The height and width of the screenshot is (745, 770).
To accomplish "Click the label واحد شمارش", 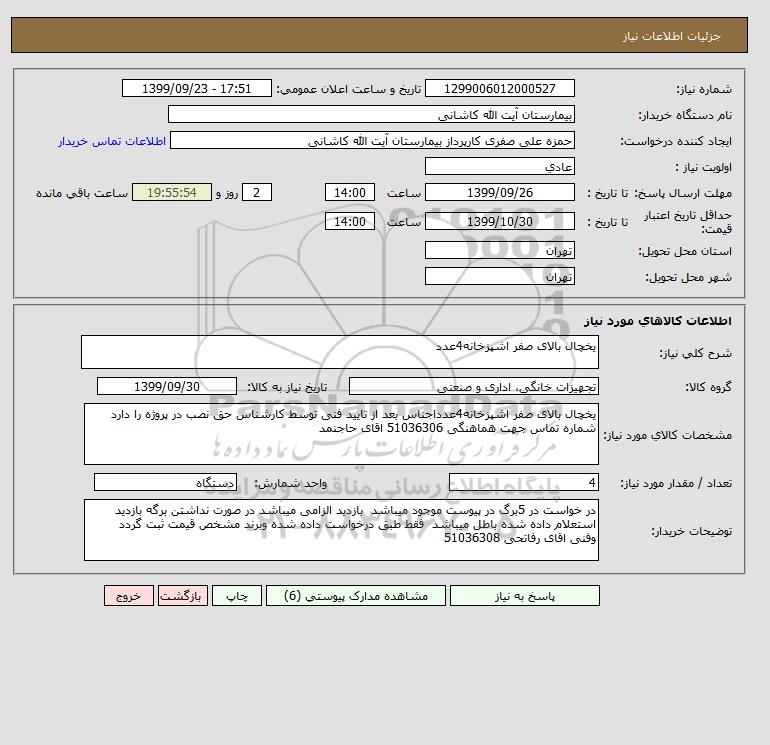I will pos(291,483).
